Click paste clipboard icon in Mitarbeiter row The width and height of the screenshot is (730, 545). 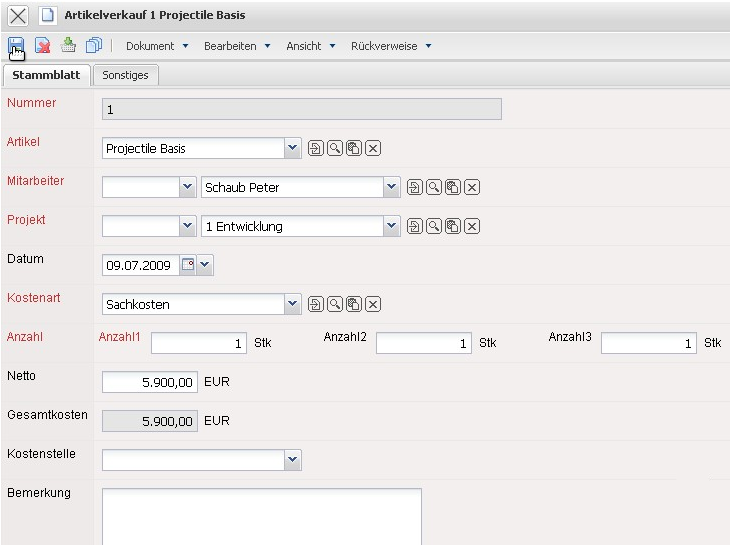[453, 188]
